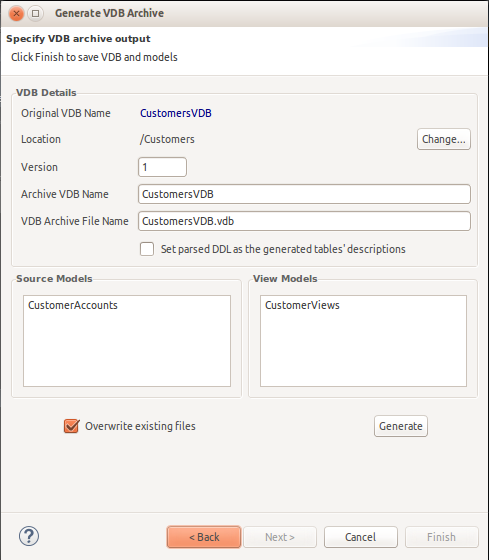Uncheck Overwrite existing files
The height and width of the screenshot is (560, 489).
tap(71, 426)
